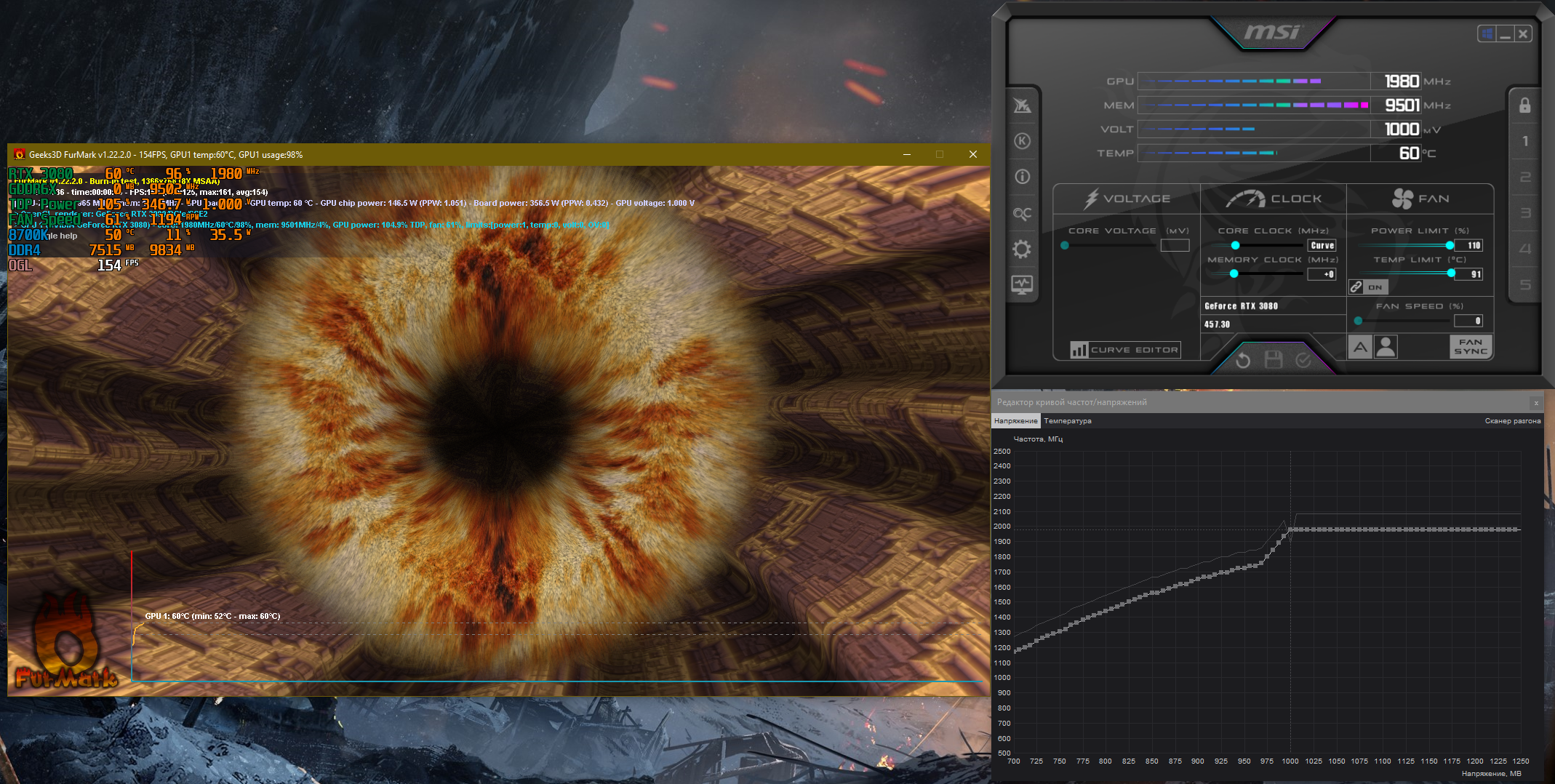The image size is (1555, 784).
Task: Click the core clock slider handle
Action: pos(1235,246)
